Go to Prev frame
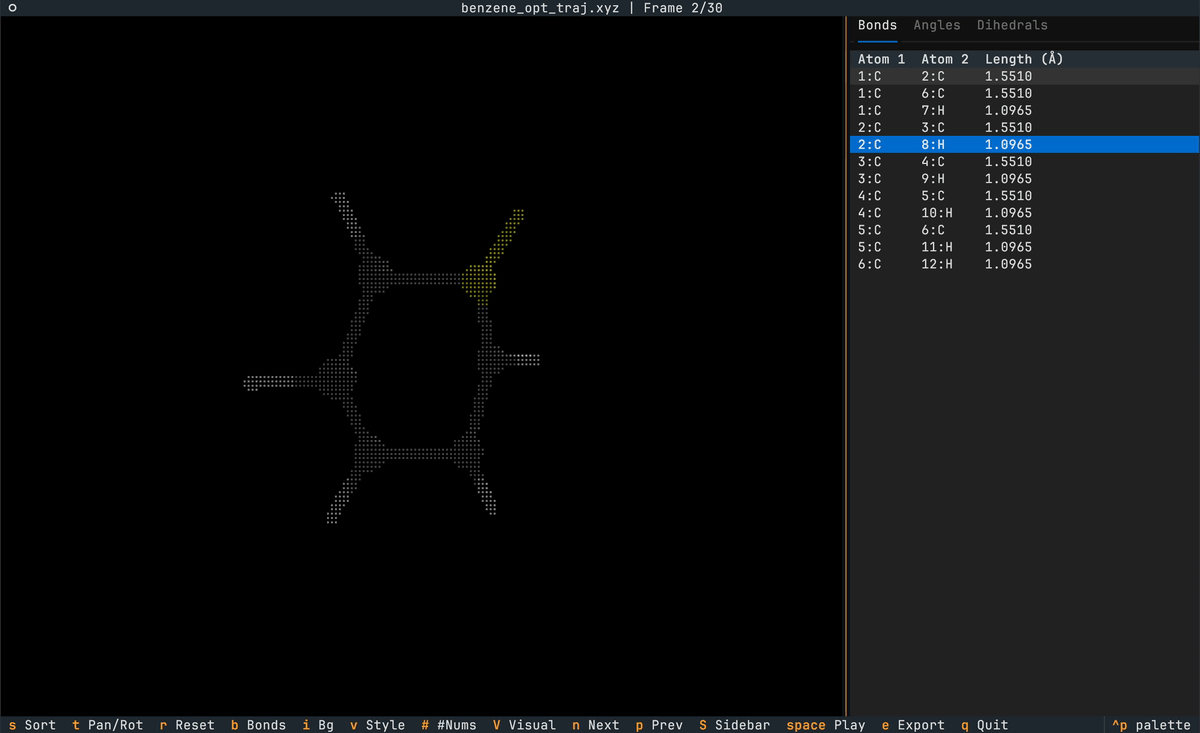This screenshot has height=733, width=1200. tap(658, 725)
